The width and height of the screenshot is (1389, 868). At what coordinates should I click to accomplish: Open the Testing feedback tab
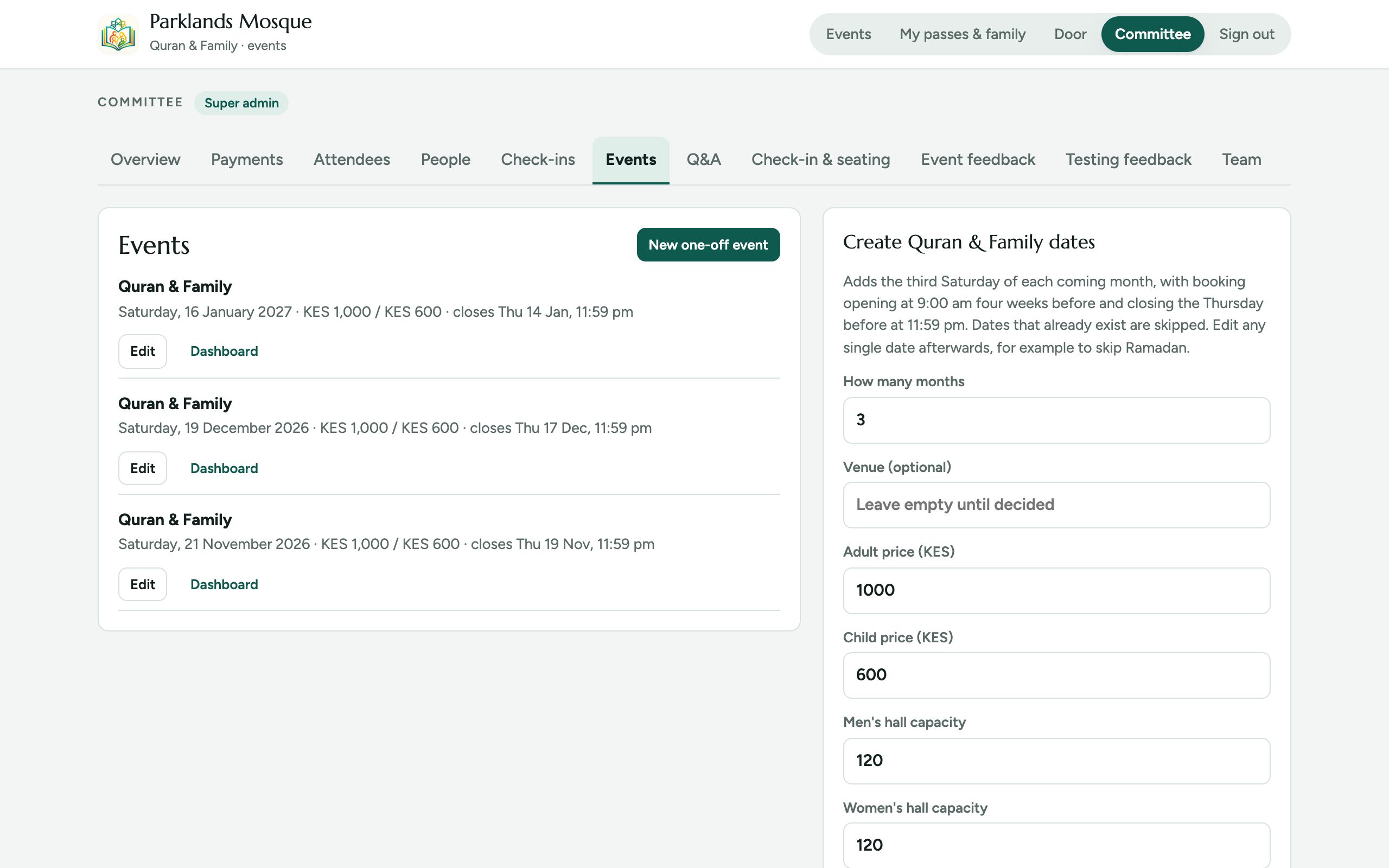[1129, 159]
